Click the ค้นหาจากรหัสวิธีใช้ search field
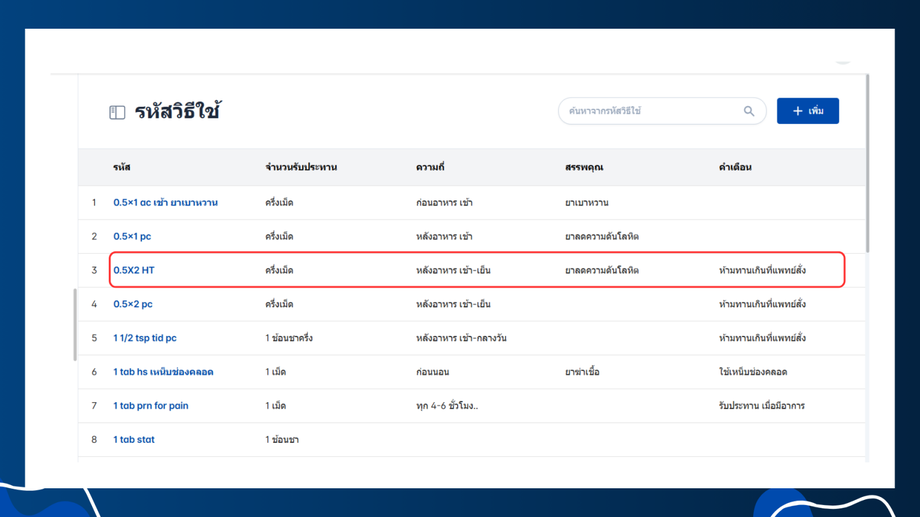Screen dimensions: 920x517 (x=662, y=111)
